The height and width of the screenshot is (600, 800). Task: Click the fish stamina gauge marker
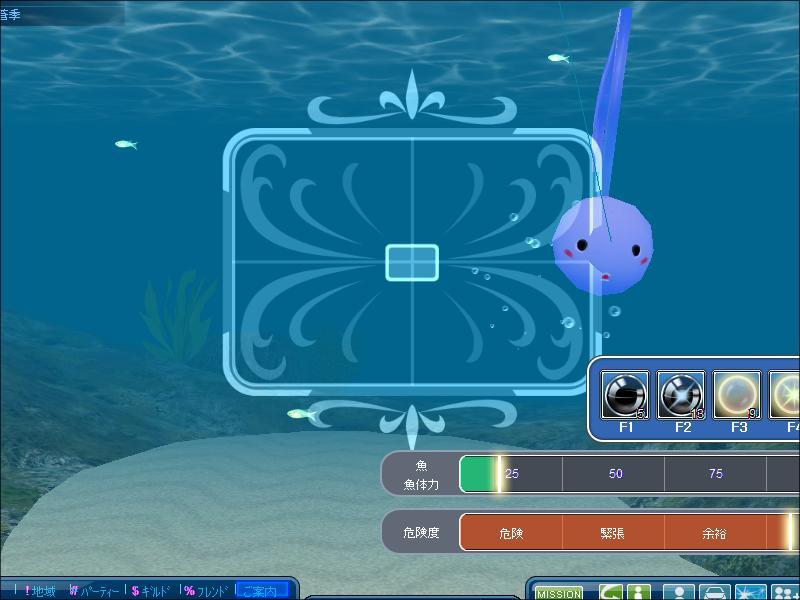(499, 474)
